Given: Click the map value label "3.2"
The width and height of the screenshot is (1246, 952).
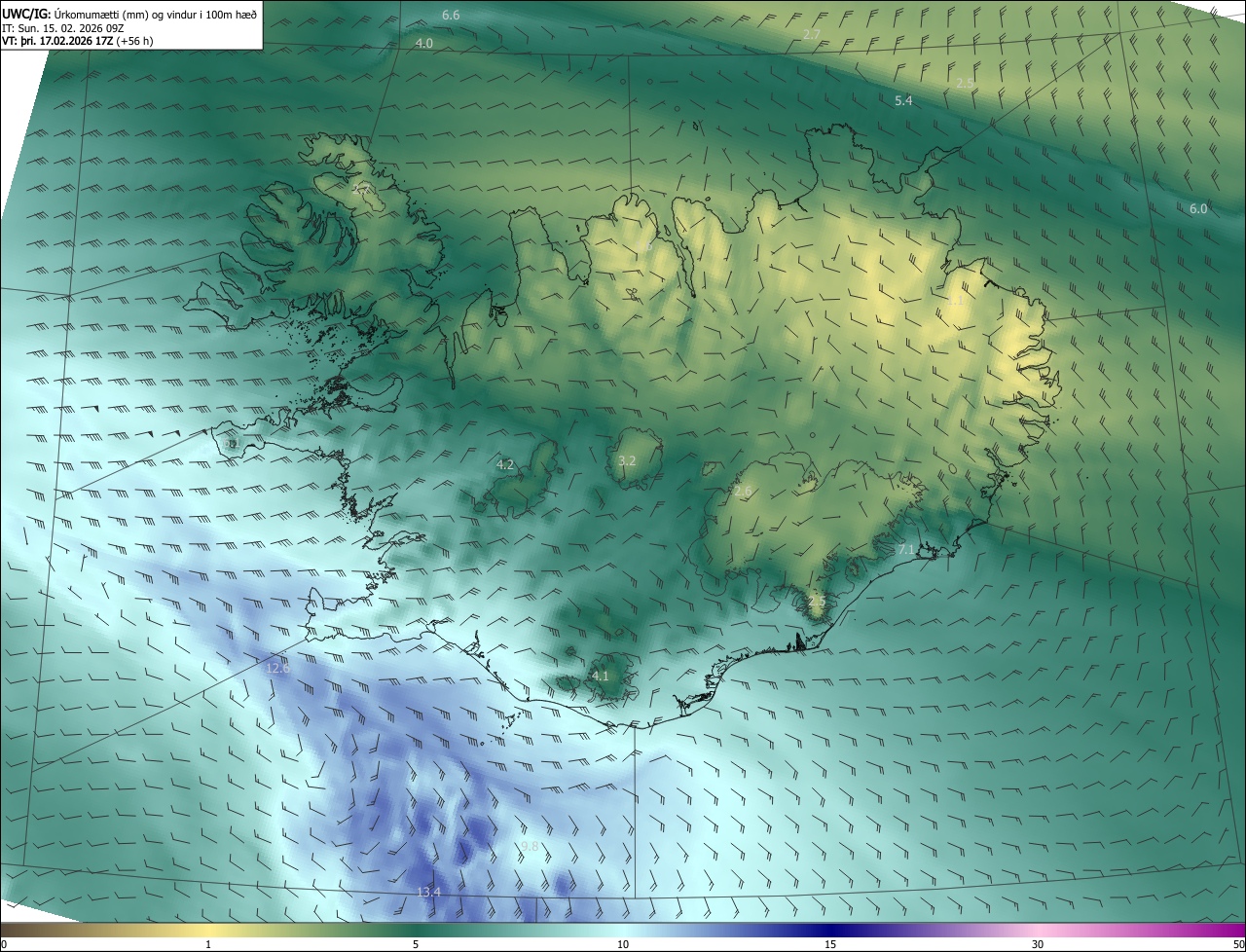Looking at the screenshot, I should pos(627,460).
